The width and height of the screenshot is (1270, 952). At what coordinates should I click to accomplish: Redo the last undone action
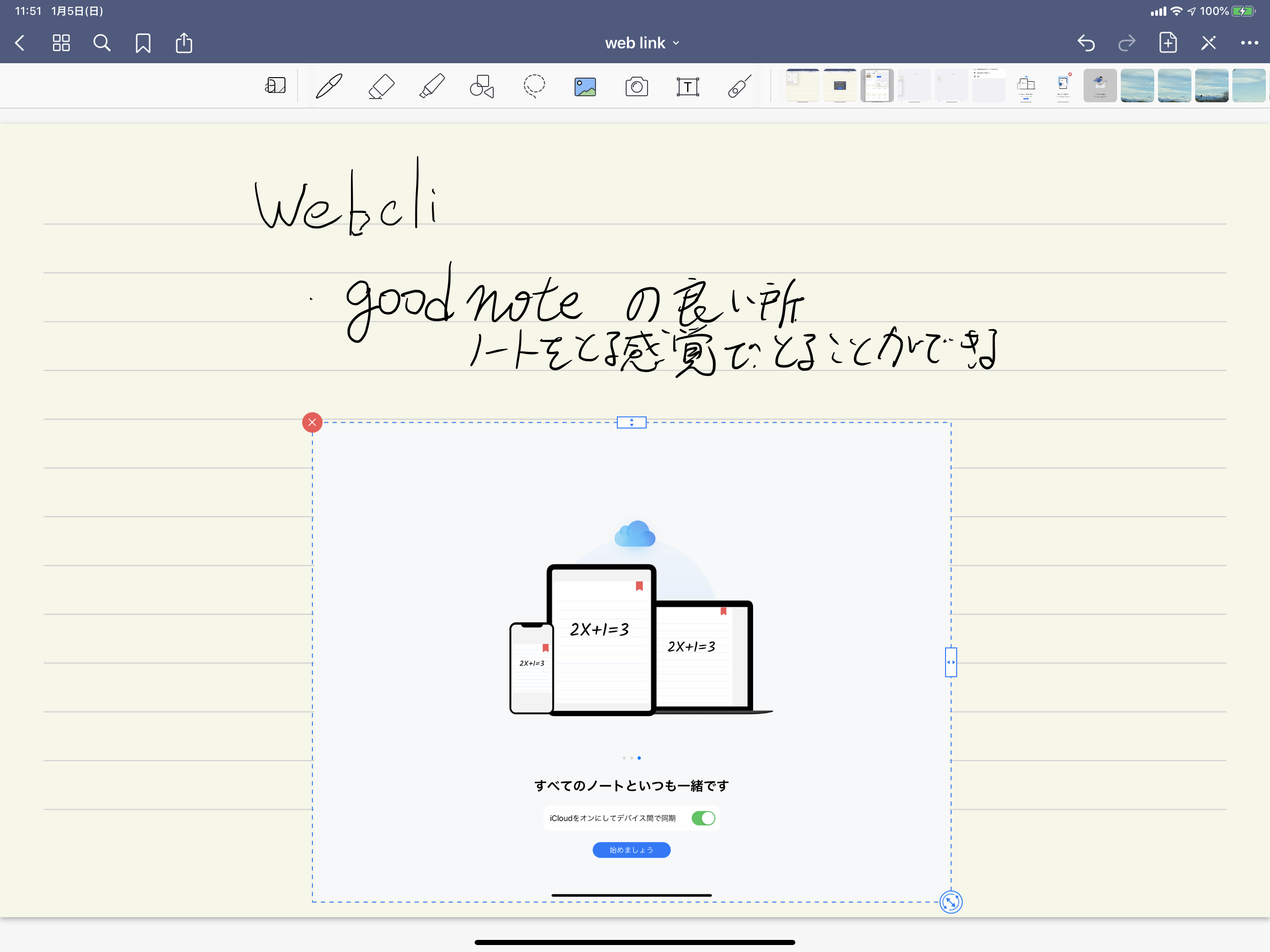[x=1126, y=43]
